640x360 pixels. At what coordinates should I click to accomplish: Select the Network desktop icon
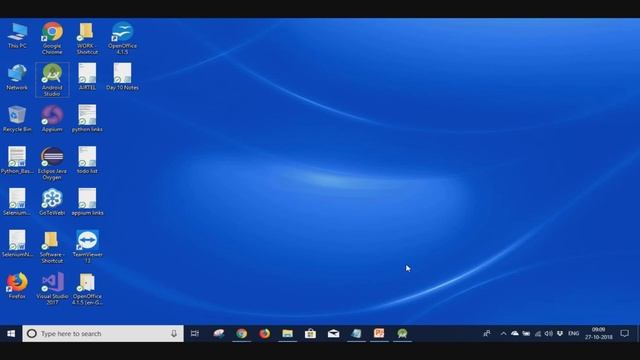tap(17, 78)
